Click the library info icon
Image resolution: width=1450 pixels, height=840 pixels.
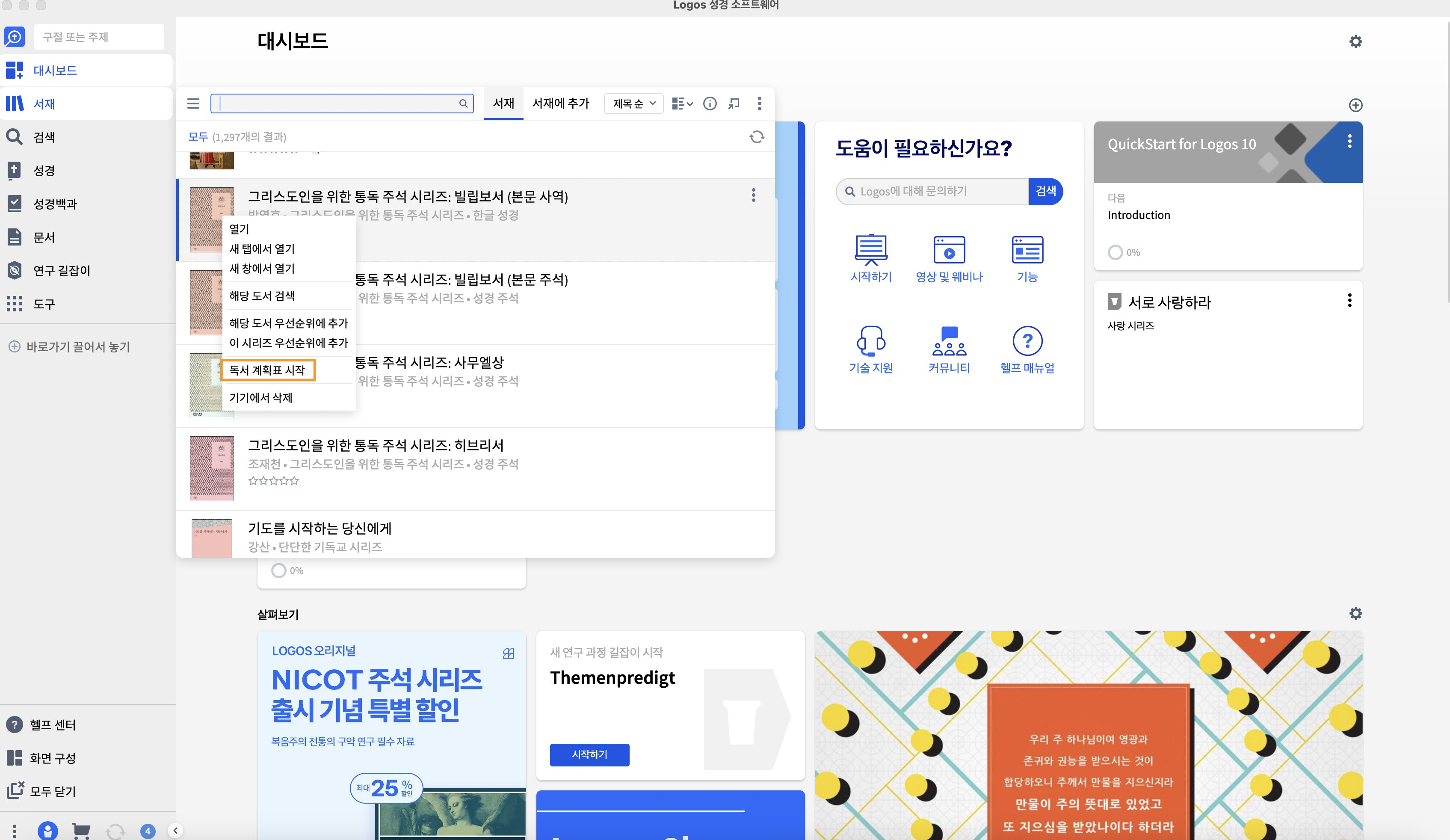[710, 104]
